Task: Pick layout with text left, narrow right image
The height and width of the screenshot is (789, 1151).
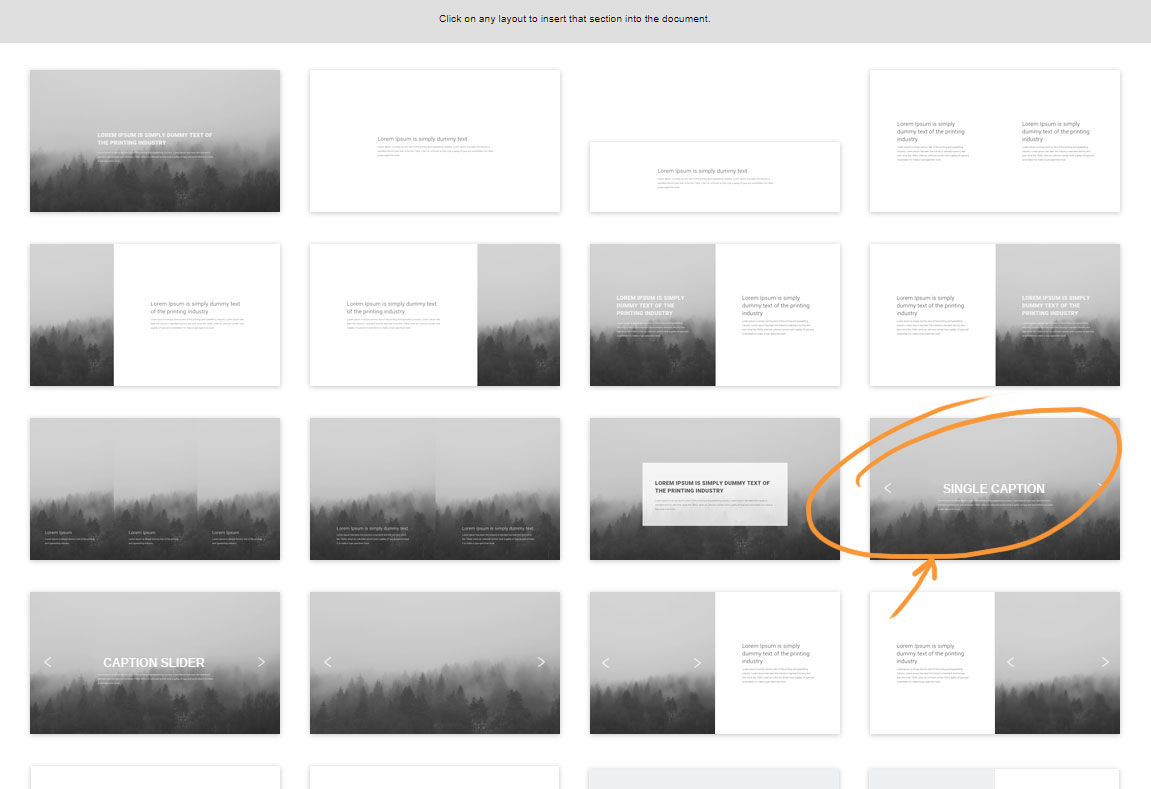Action: (x=434, y=315)
